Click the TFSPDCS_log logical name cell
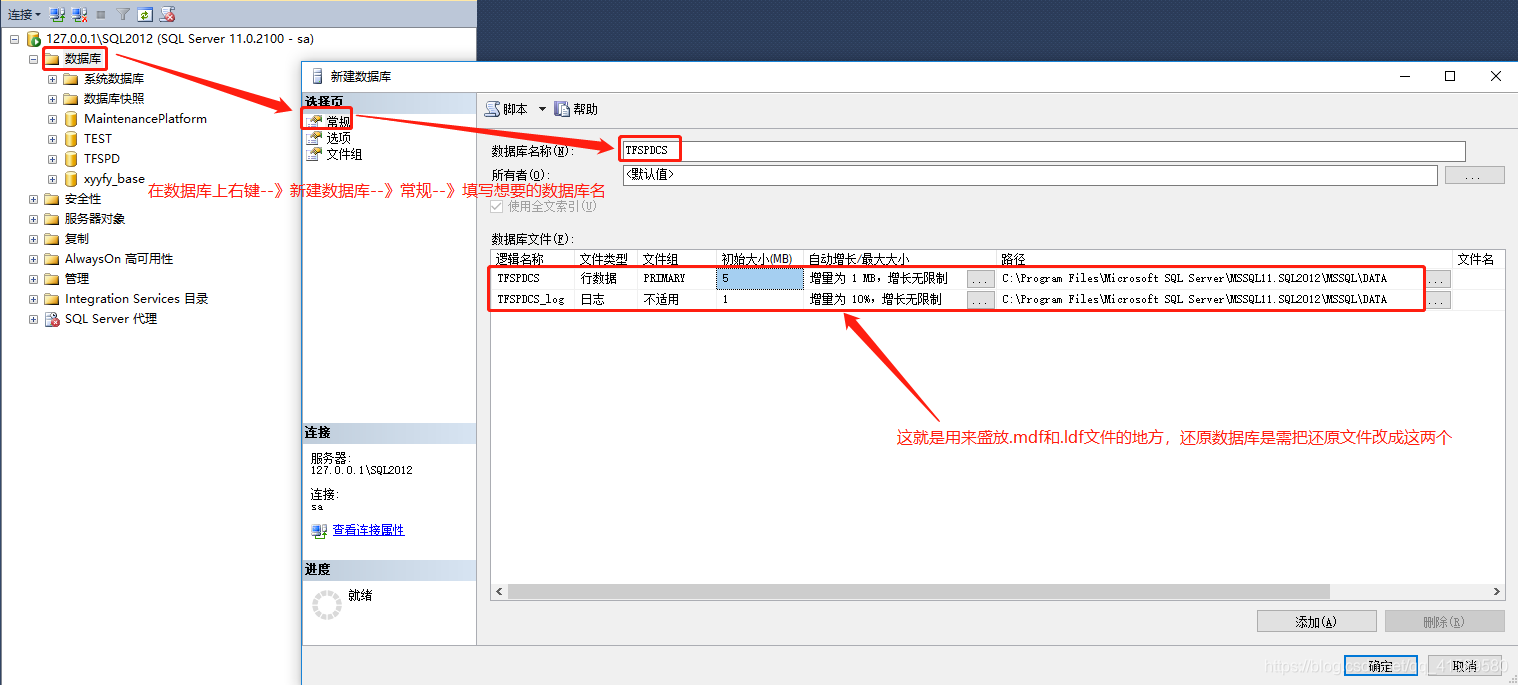The height and width of the screenshot is (685, 1518). click(533, 299)
